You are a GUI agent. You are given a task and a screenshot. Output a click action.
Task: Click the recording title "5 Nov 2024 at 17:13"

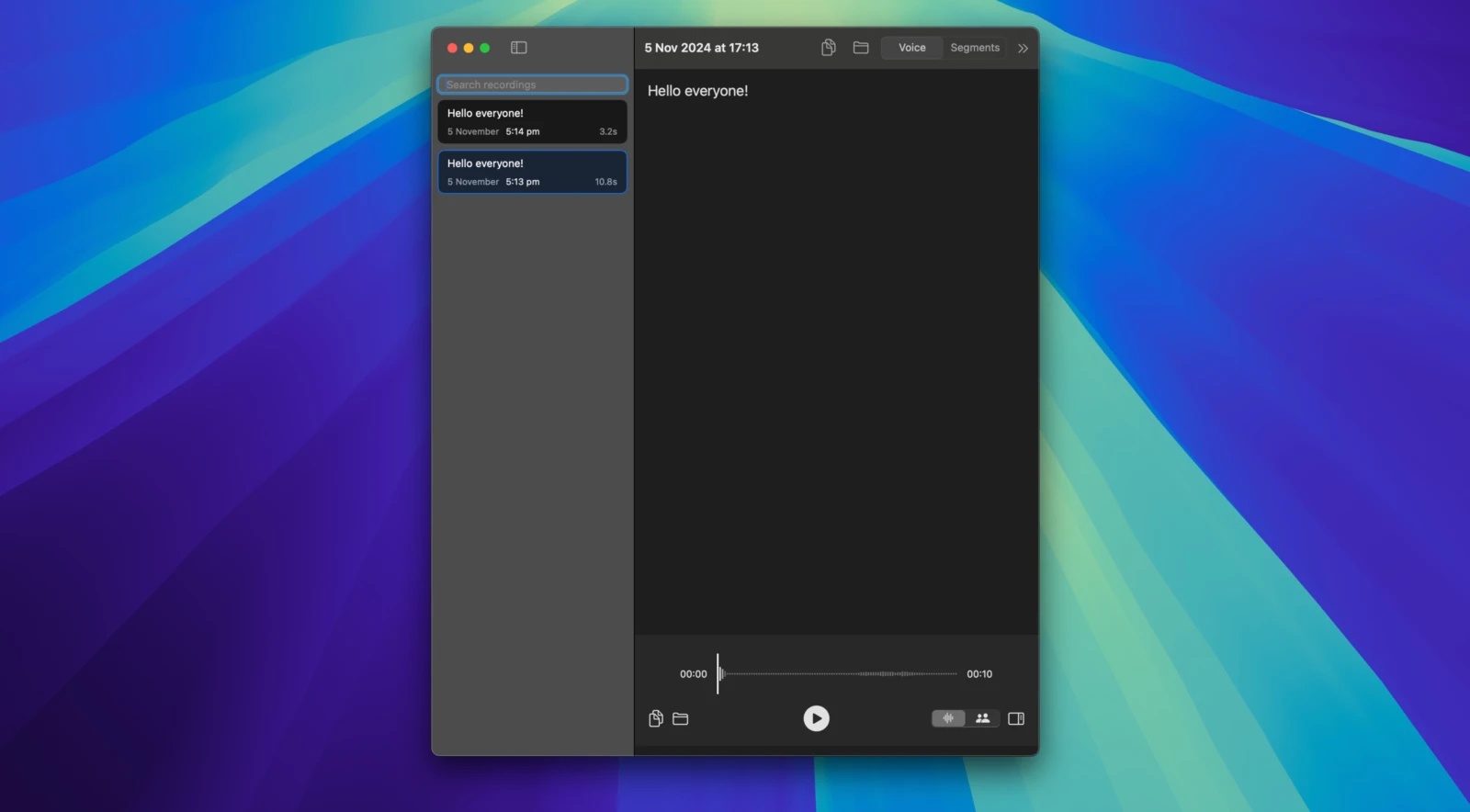click(x=701, y=48)
